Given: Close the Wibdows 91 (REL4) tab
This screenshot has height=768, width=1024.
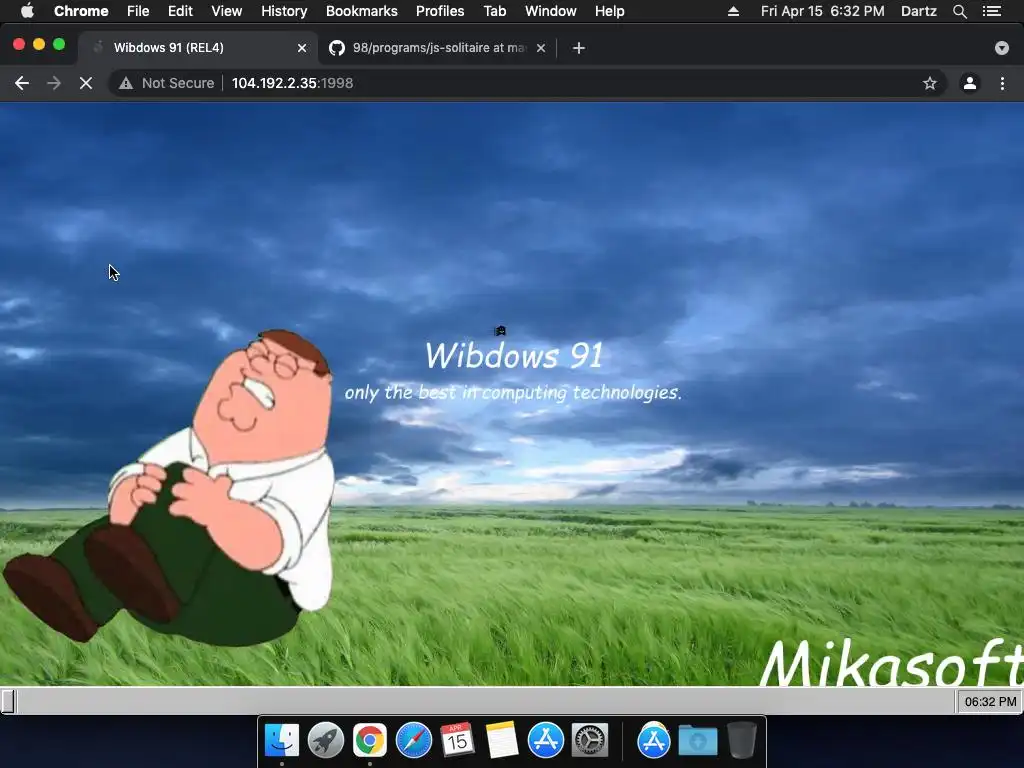Looking at the screenshot, I should 302,48.
